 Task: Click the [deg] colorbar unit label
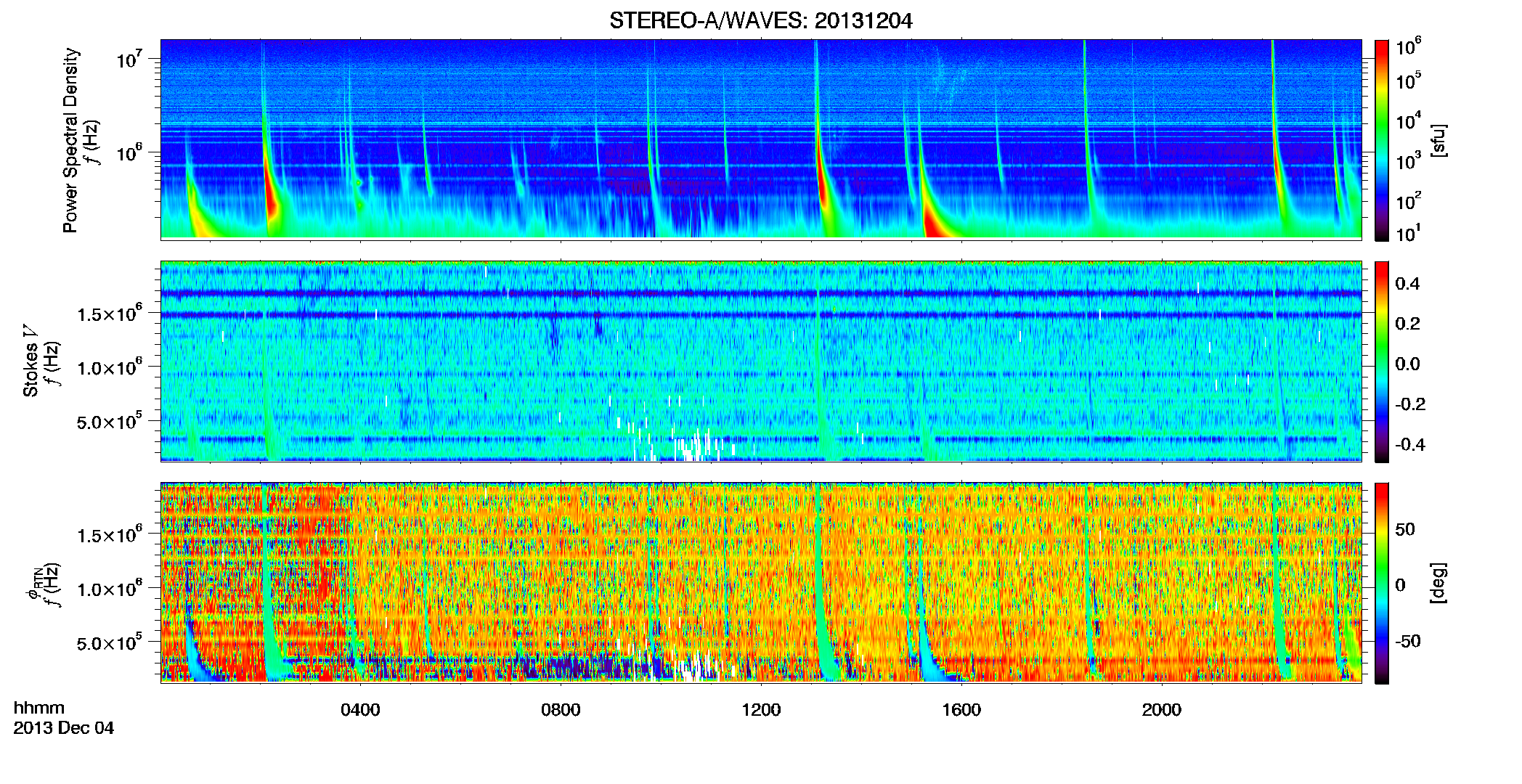1438,583
